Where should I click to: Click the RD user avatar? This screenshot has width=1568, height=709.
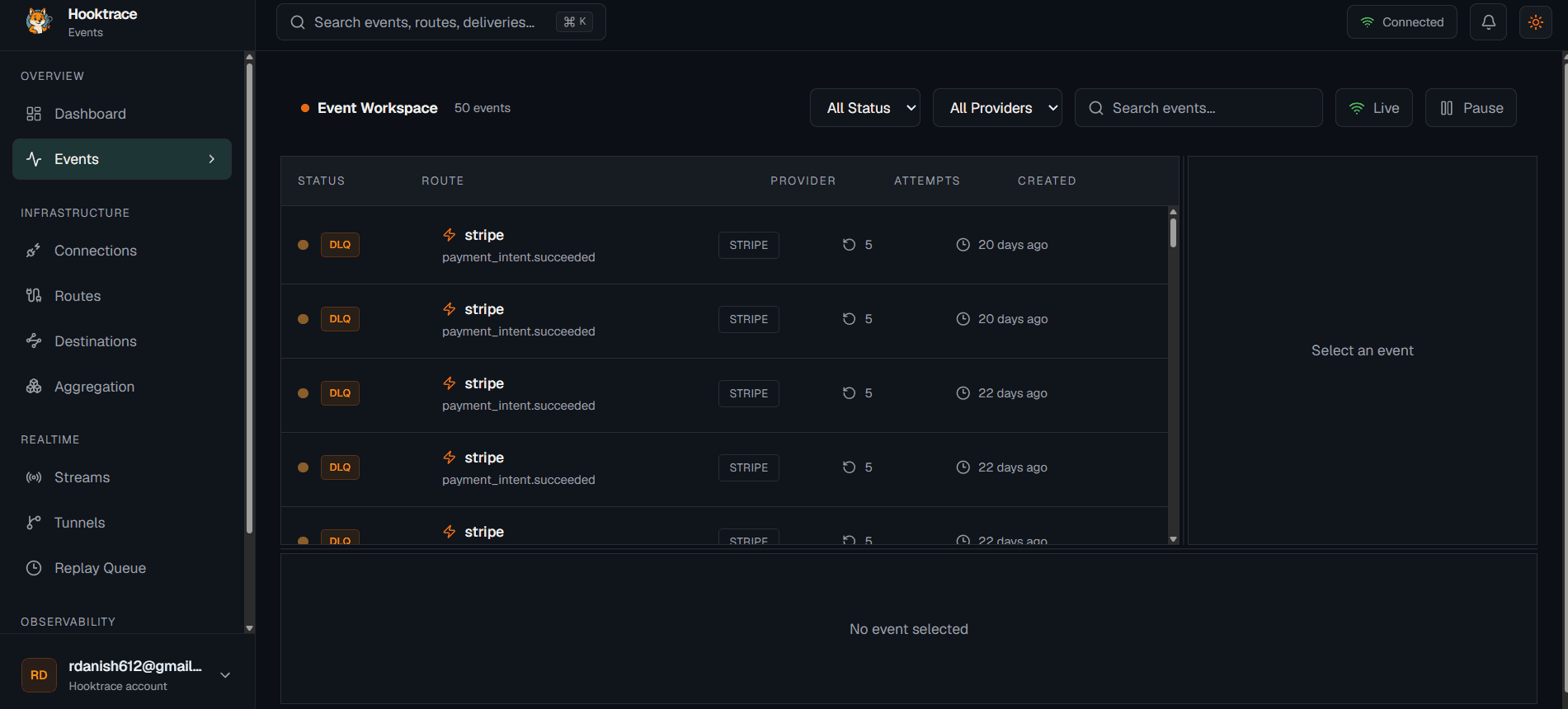click(x=39, y=675)
